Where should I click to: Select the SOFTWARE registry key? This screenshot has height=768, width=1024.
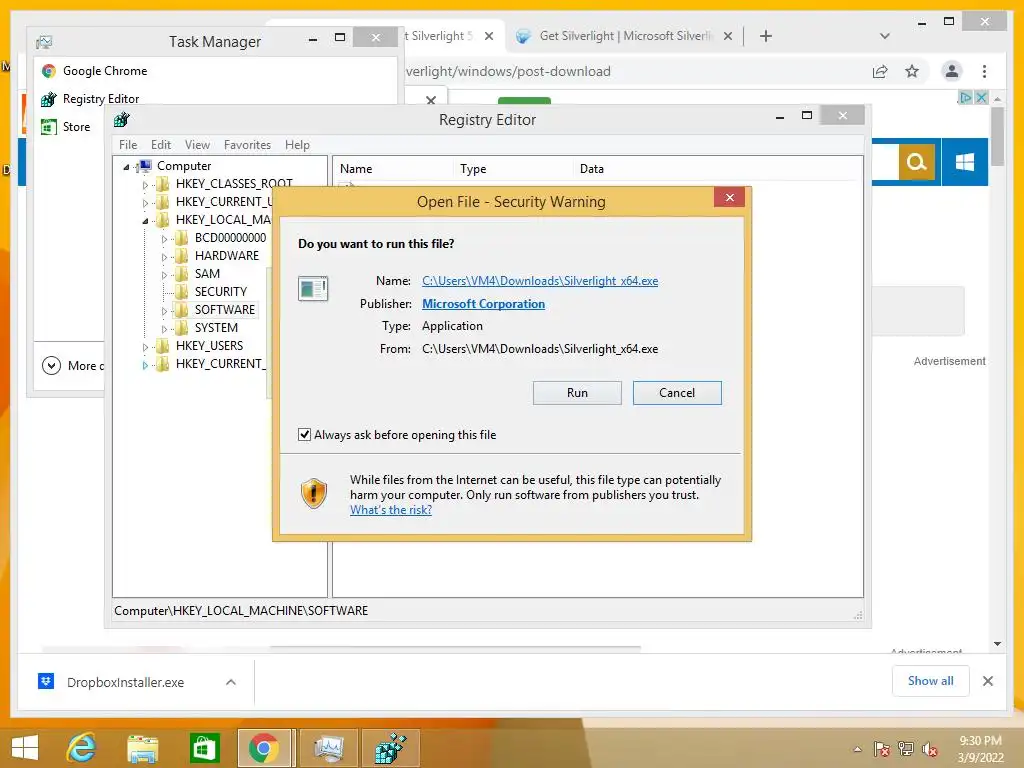225,310
